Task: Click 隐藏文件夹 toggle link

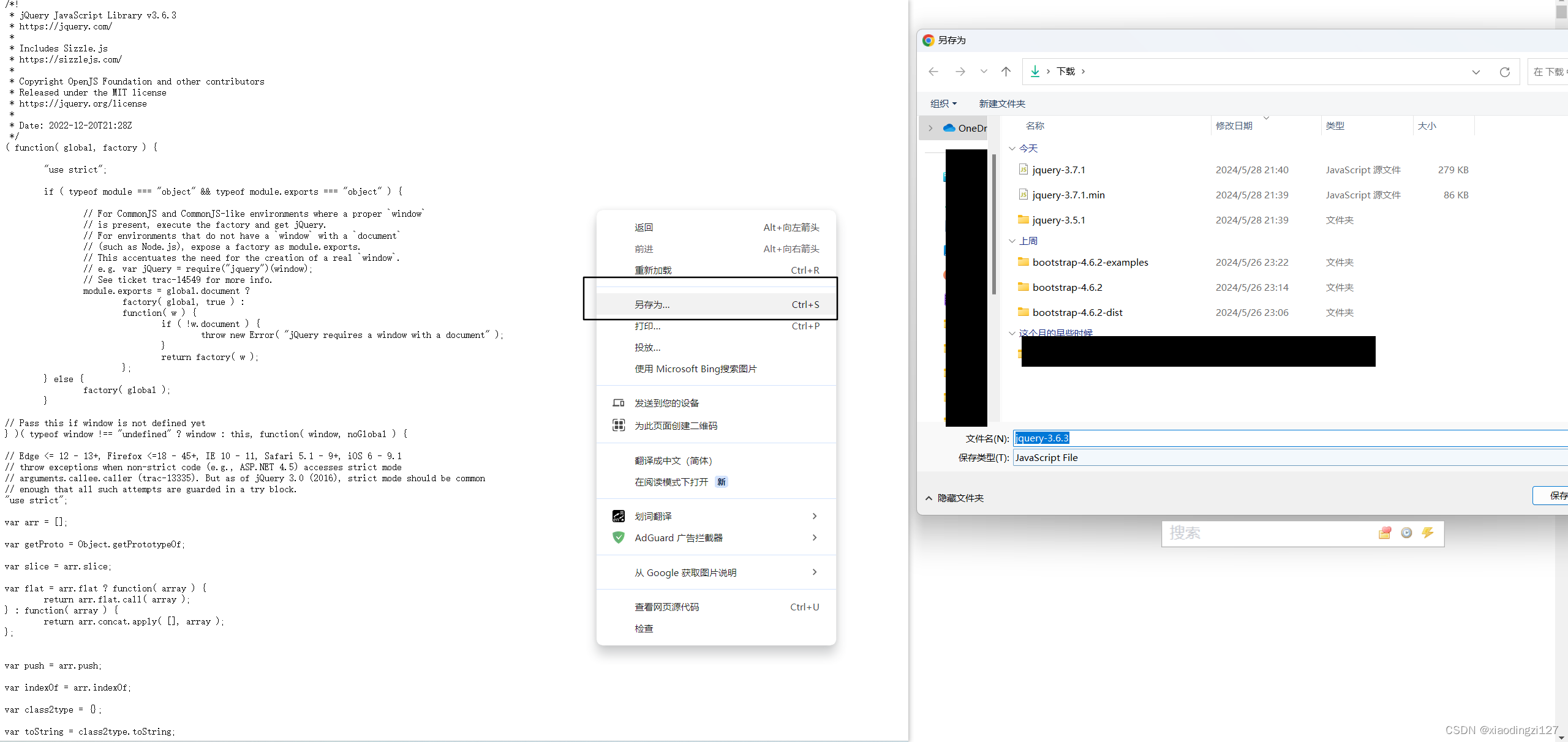Action: (x=960, y=498)
